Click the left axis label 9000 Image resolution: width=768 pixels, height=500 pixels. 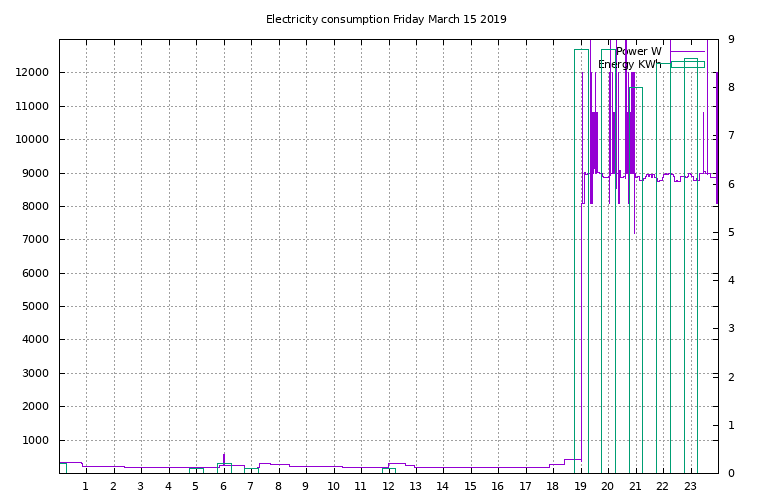(x=35, y=173)
